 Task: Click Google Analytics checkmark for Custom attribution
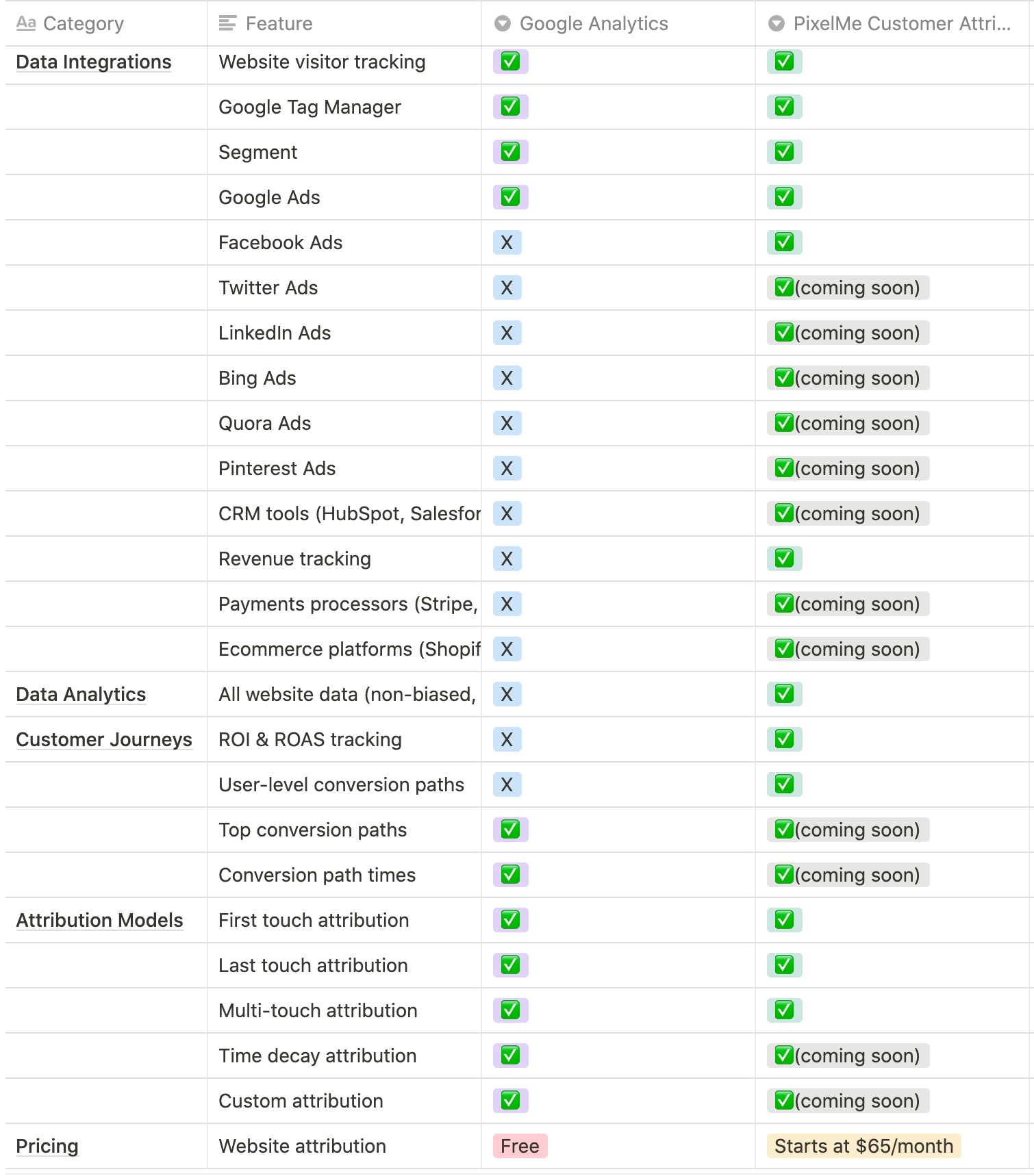[x=510, y=1101]
